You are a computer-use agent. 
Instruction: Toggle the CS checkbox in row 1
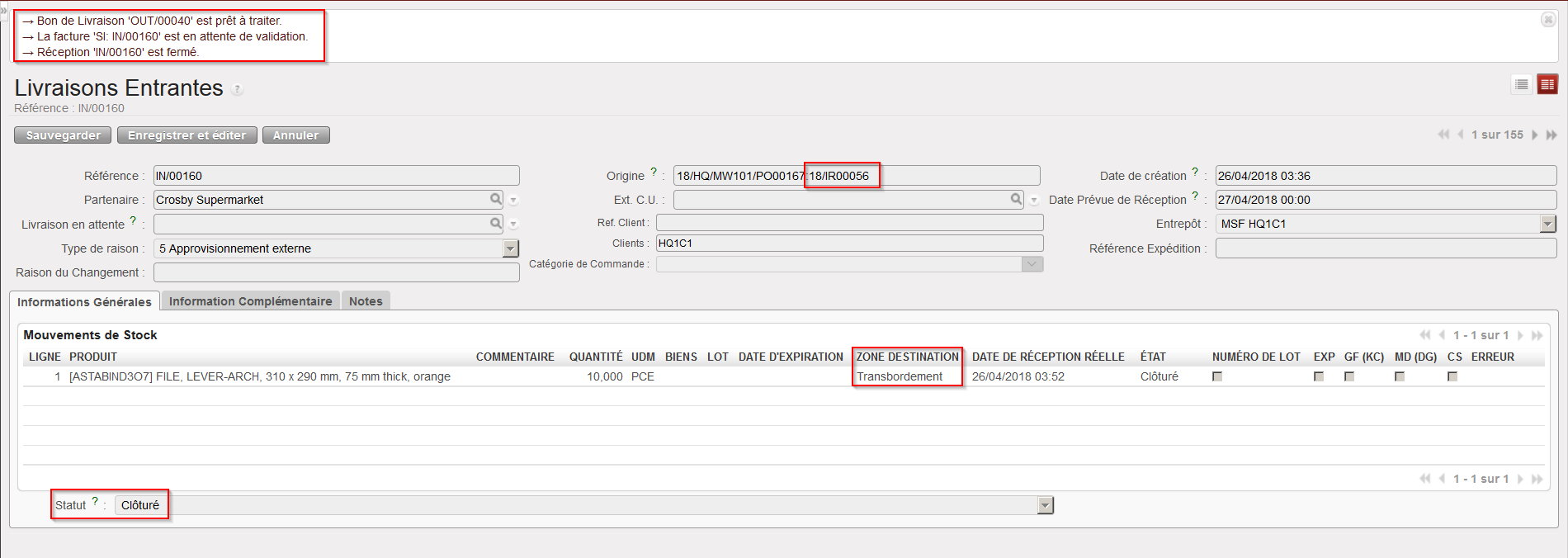tap(1452, 376)
